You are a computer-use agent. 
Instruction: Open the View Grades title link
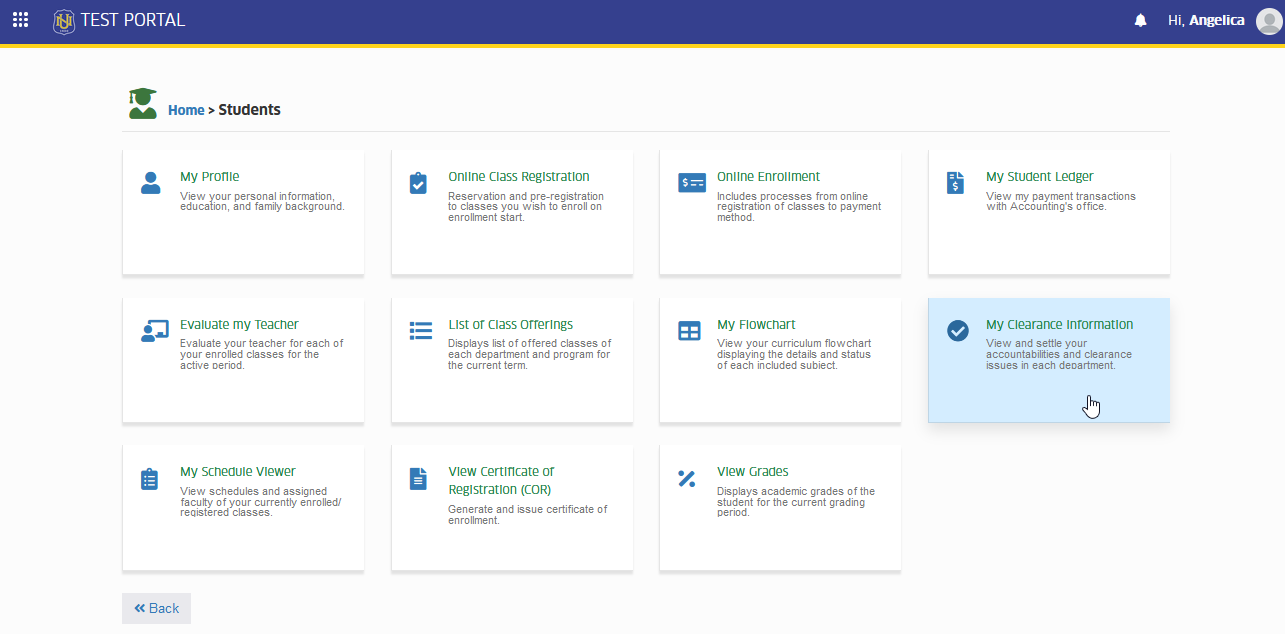point(753,471)
